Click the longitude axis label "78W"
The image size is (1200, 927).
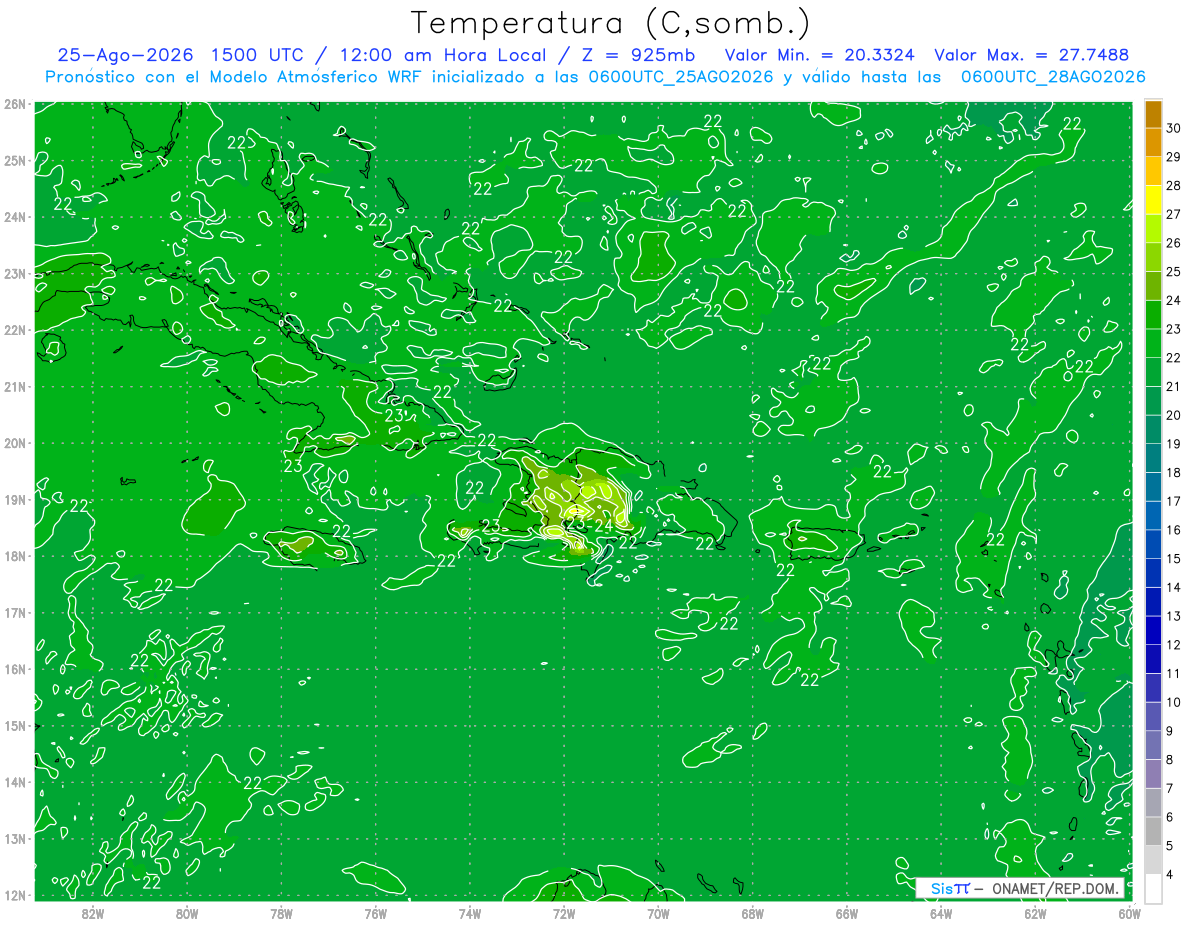point(281,913)
